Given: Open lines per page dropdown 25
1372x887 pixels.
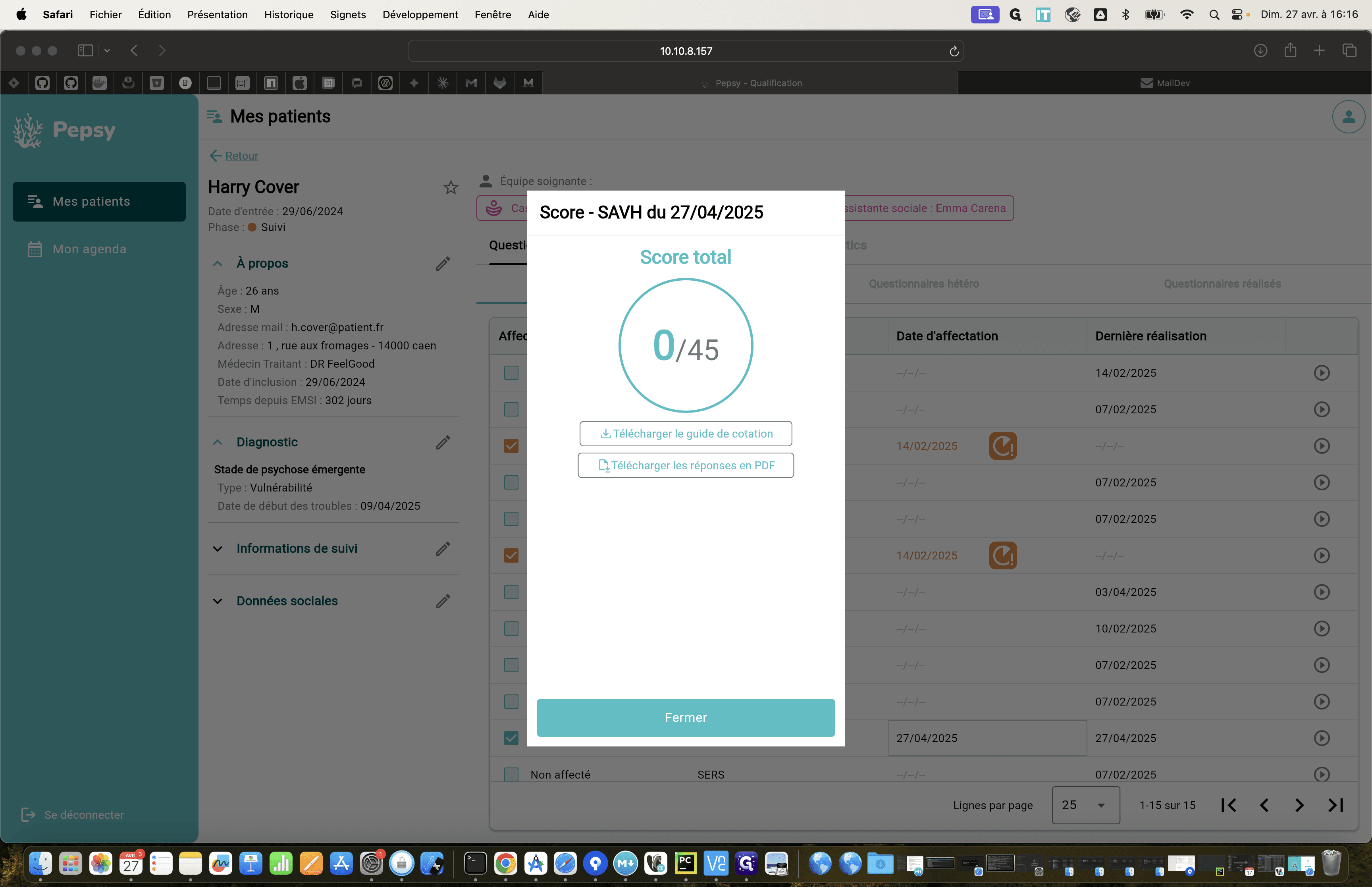Looking at the screenshot, I should tap(1085, 805).
